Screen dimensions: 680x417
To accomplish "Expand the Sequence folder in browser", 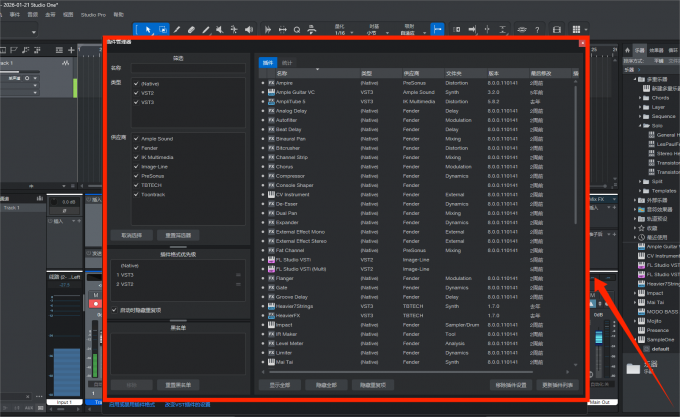I will pos(640,116).
